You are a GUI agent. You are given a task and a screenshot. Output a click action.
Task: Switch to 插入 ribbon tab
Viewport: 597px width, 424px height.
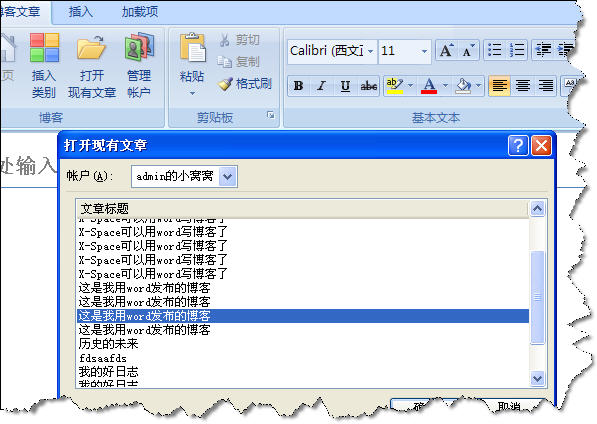[x=80, y=12]
